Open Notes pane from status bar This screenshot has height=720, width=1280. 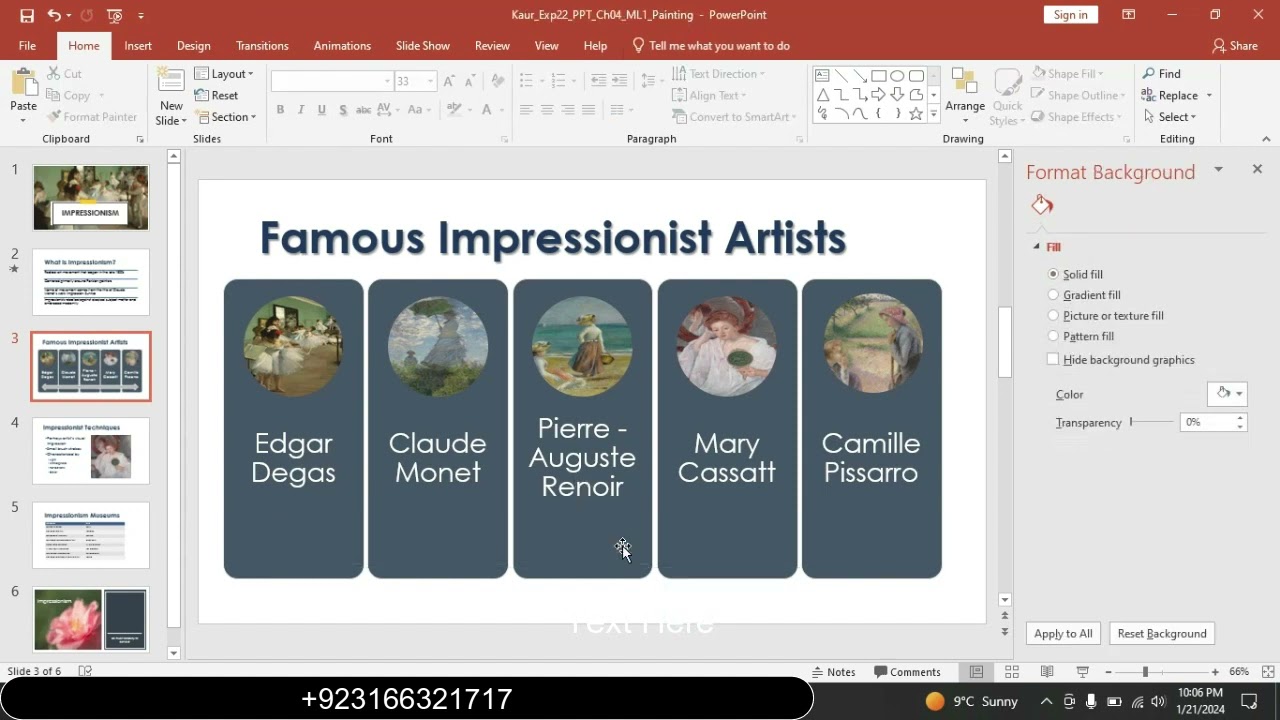pyautogui.click(x=834, y=672)
